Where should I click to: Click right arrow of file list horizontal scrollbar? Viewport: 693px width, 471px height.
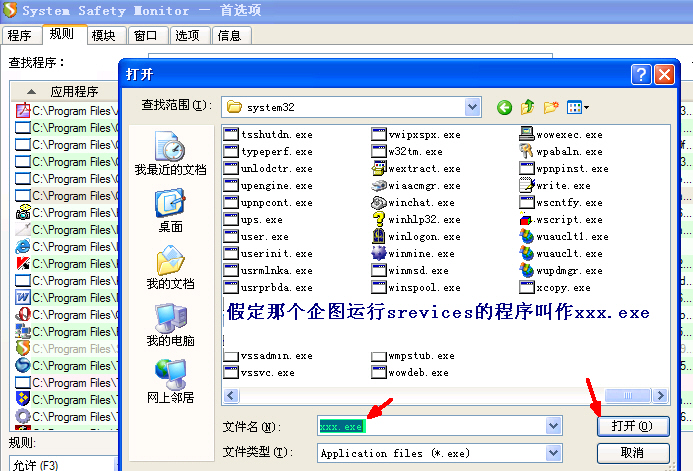coord(661,395)
